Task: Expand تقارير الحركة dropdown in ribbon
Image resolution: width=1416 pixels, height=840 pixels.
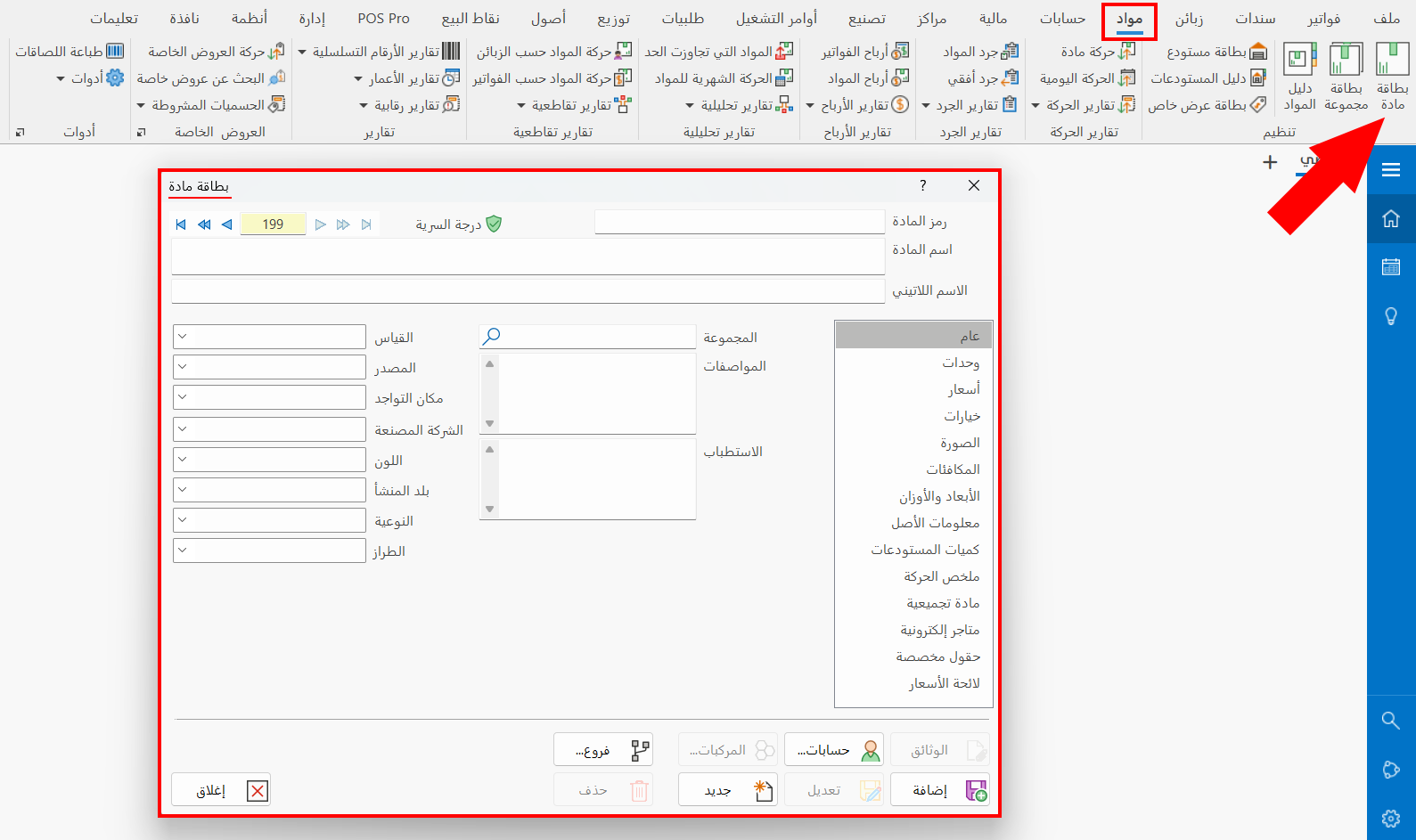Action: (x=1083, y=105)
